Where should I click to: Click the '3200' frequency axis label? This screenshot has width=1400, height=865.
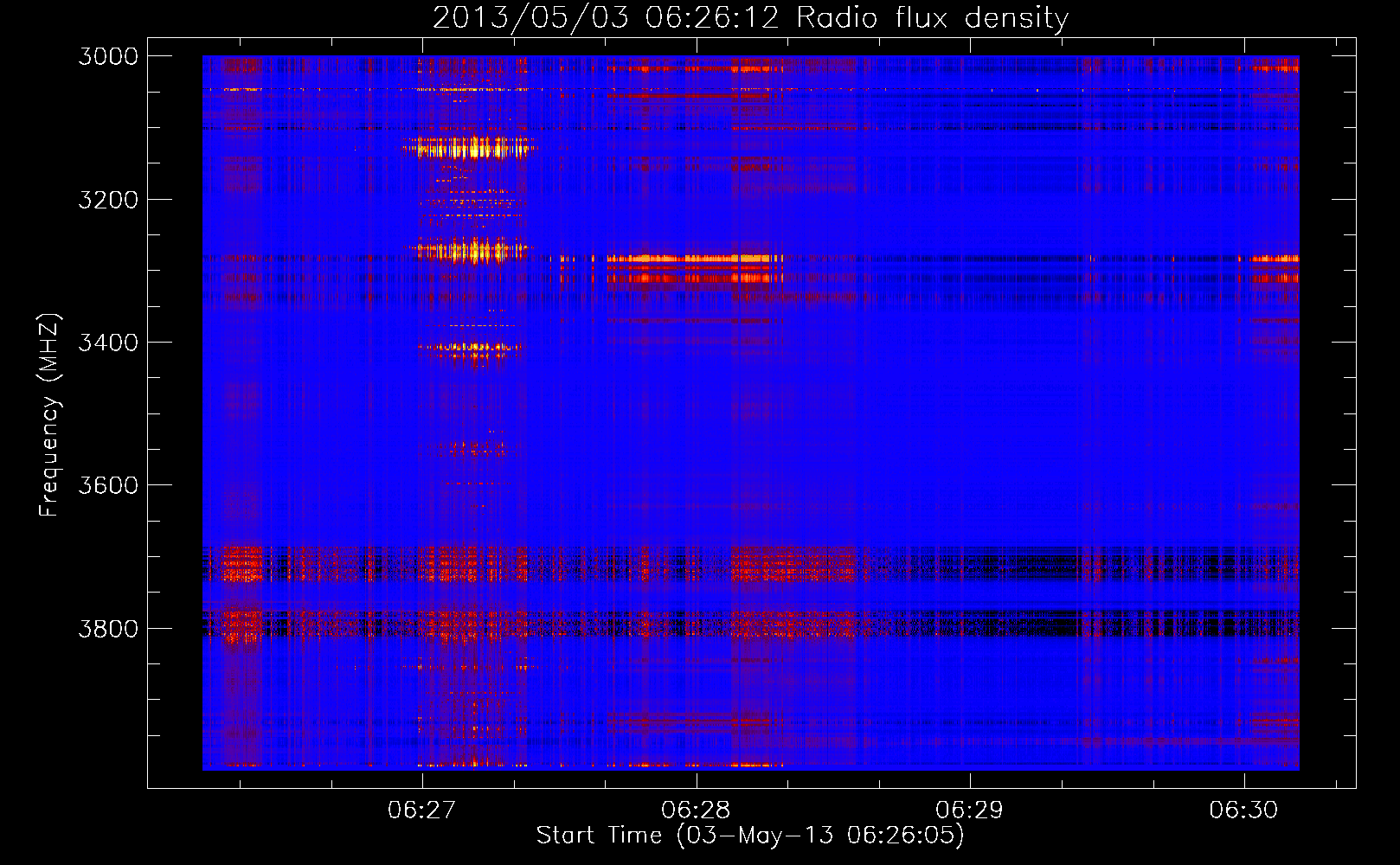[108, 200]
